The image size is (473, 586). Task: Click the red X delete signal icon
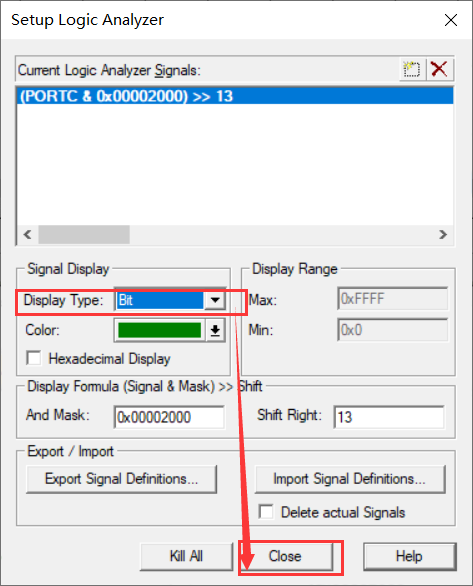[439, 70]
